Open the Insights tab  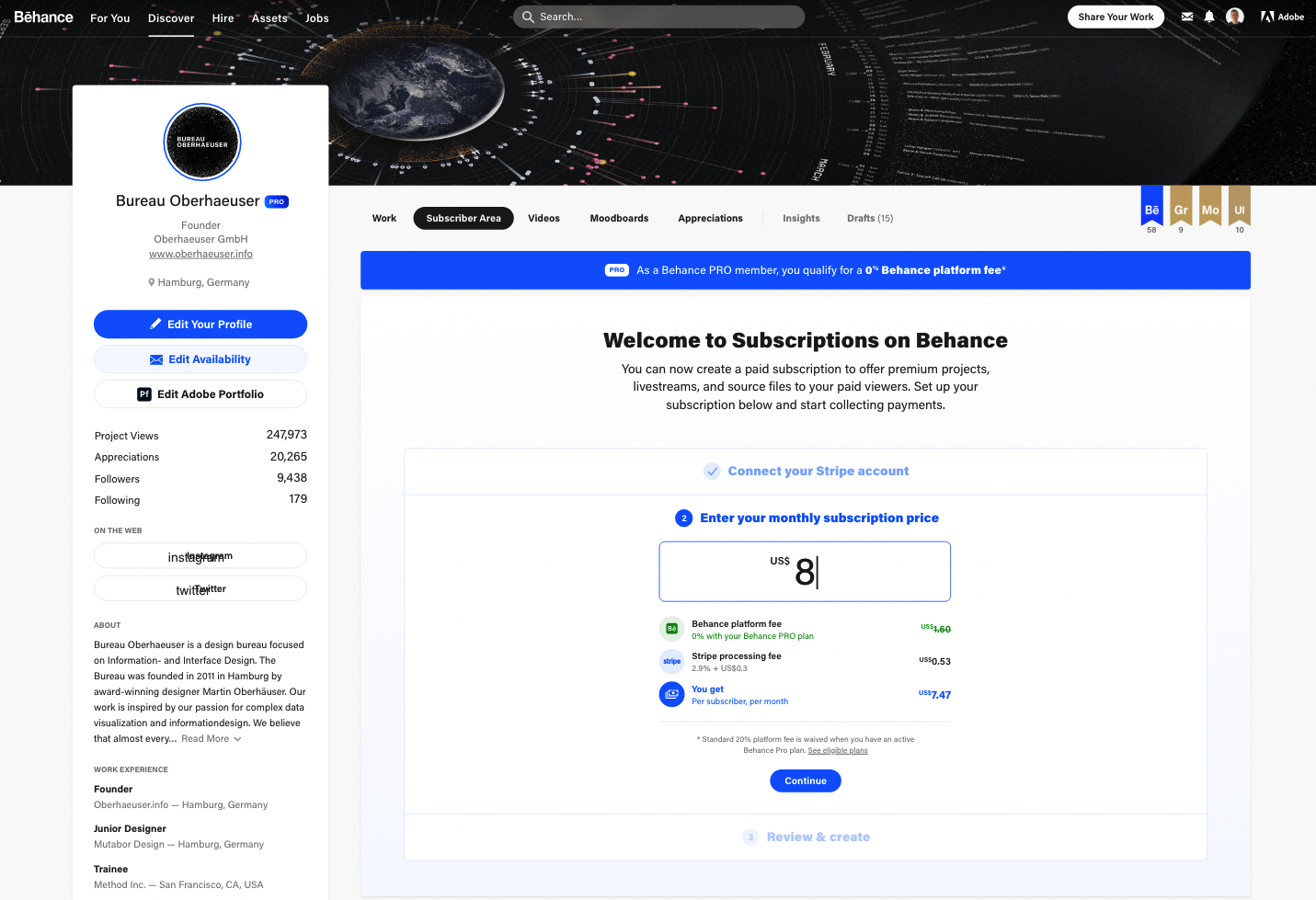(801, 219)
